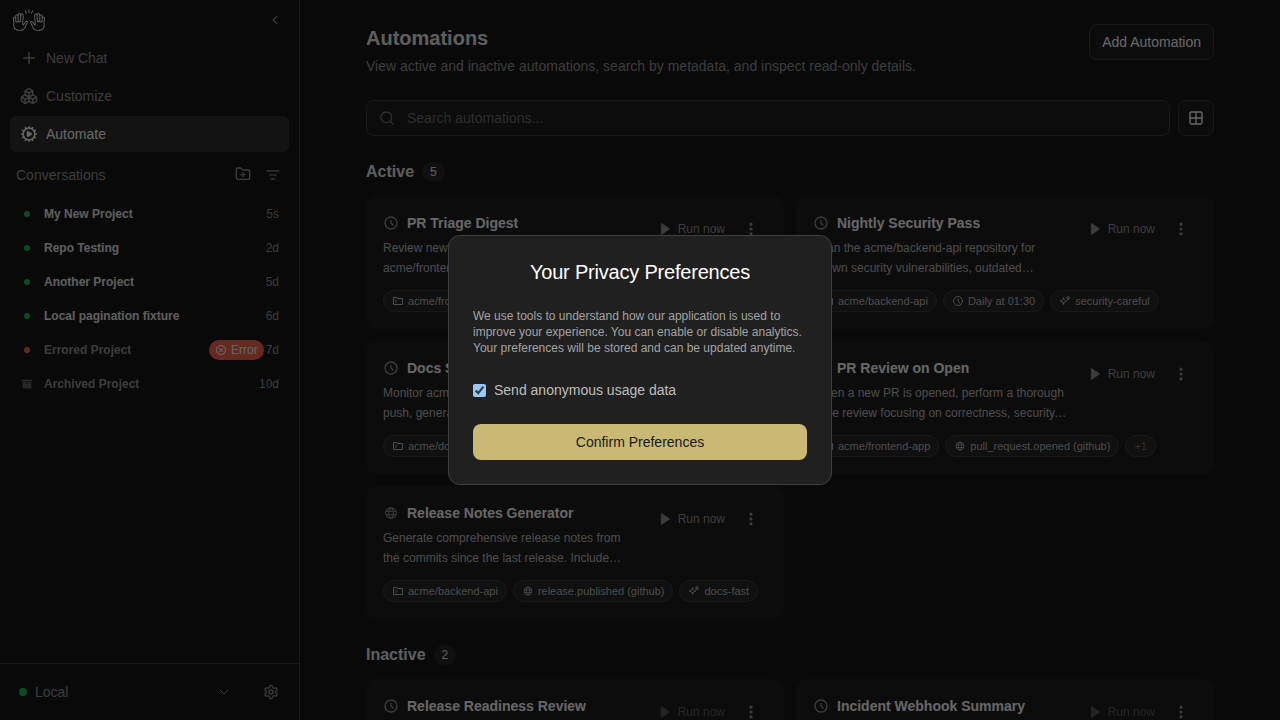Open Release Notes Generator automation title
The width and height of the screenshot is (1280, 720).
(x=490, y=513)
